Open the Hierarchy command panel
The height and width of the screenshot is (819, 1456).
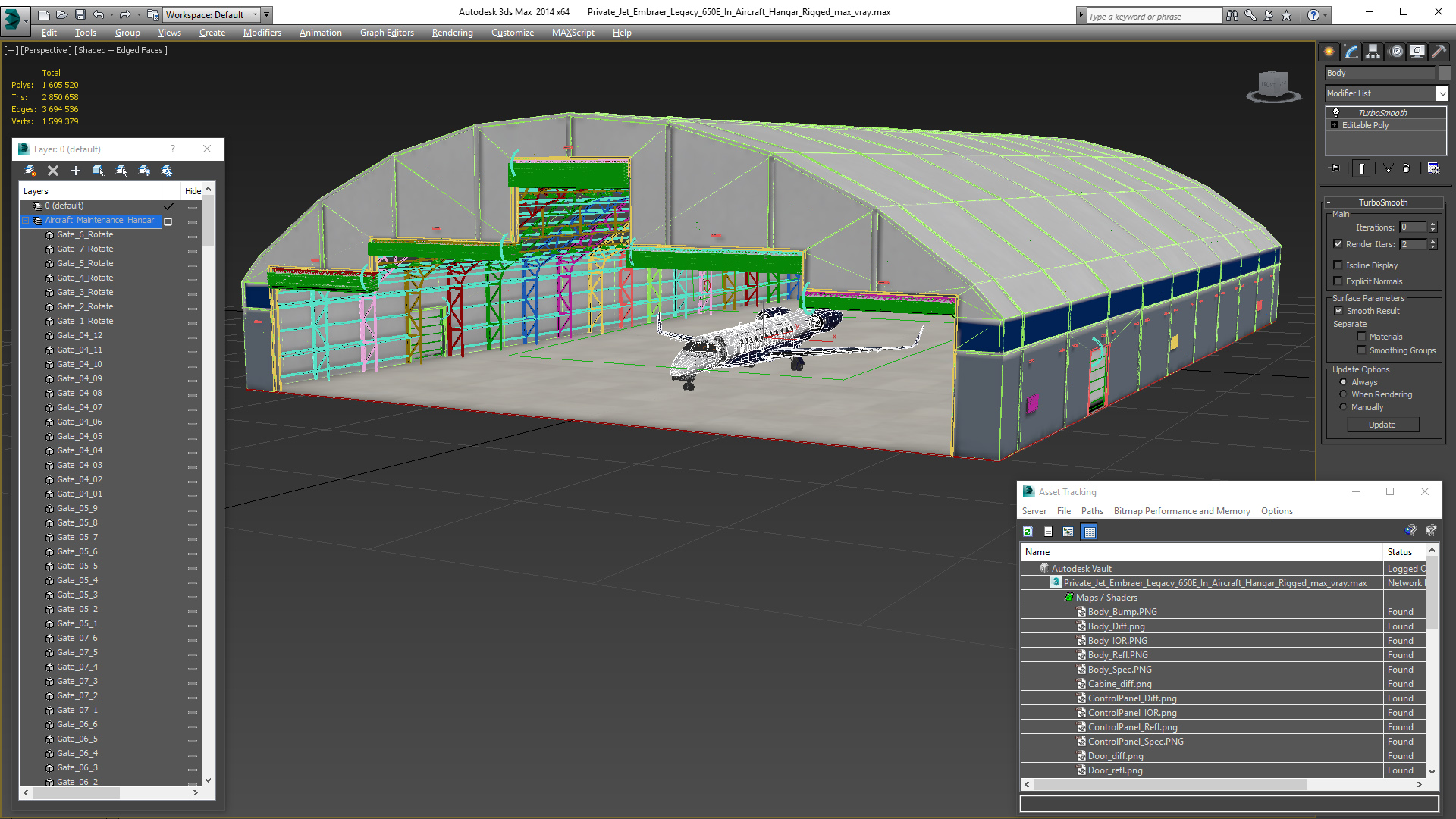(x=1373, y=52)
